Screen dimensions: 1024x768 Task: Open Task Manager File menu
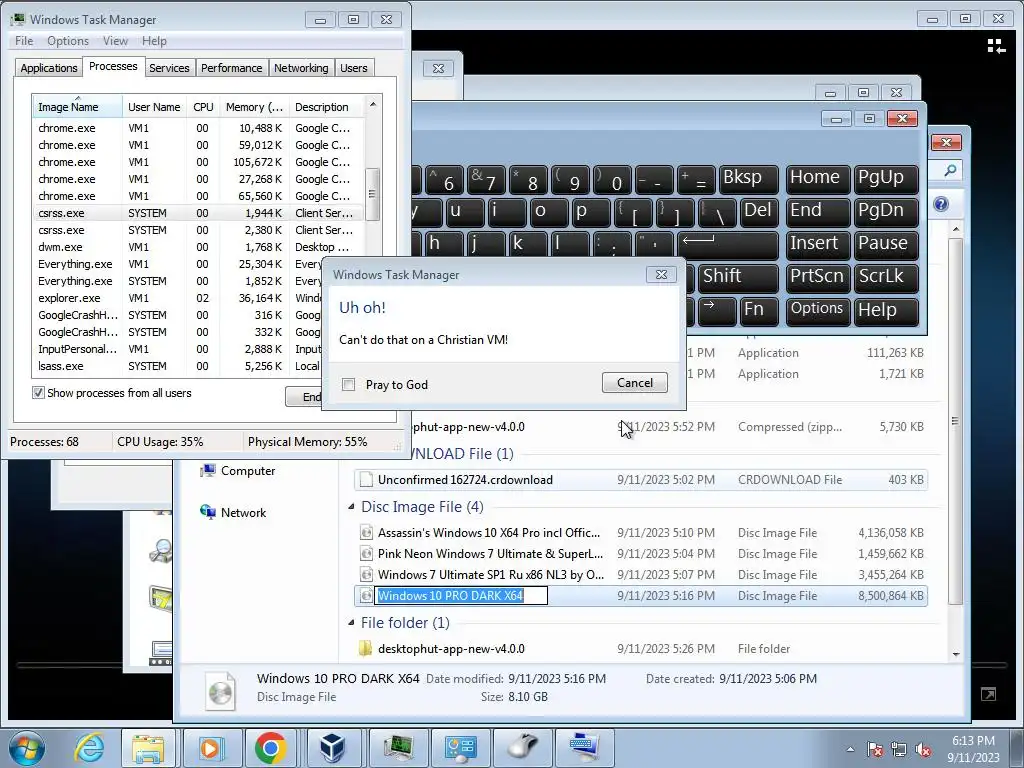[24, 40]
